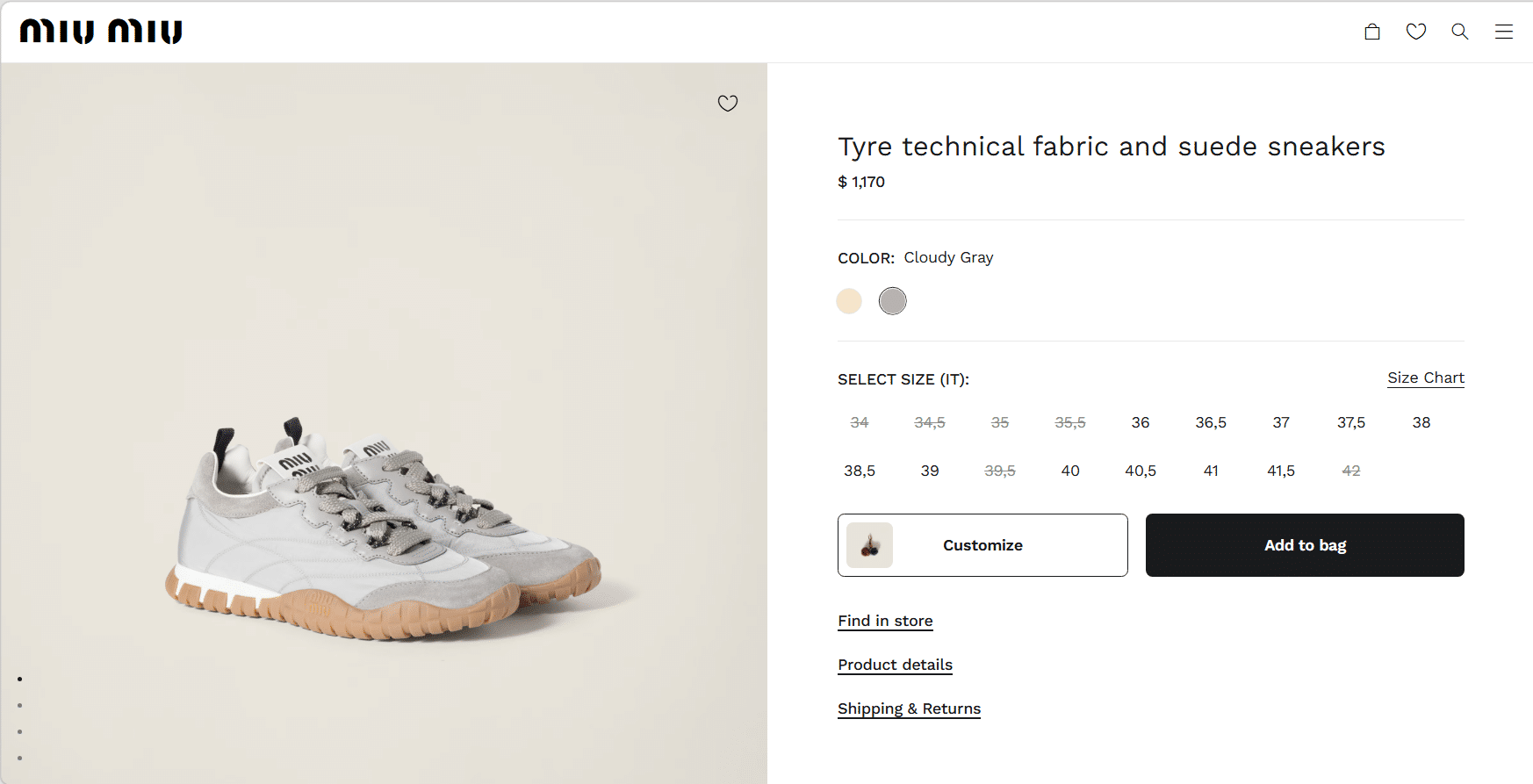Select size 40,5
This screenshot has height=784, width=1533.
tap(1141, 471)
